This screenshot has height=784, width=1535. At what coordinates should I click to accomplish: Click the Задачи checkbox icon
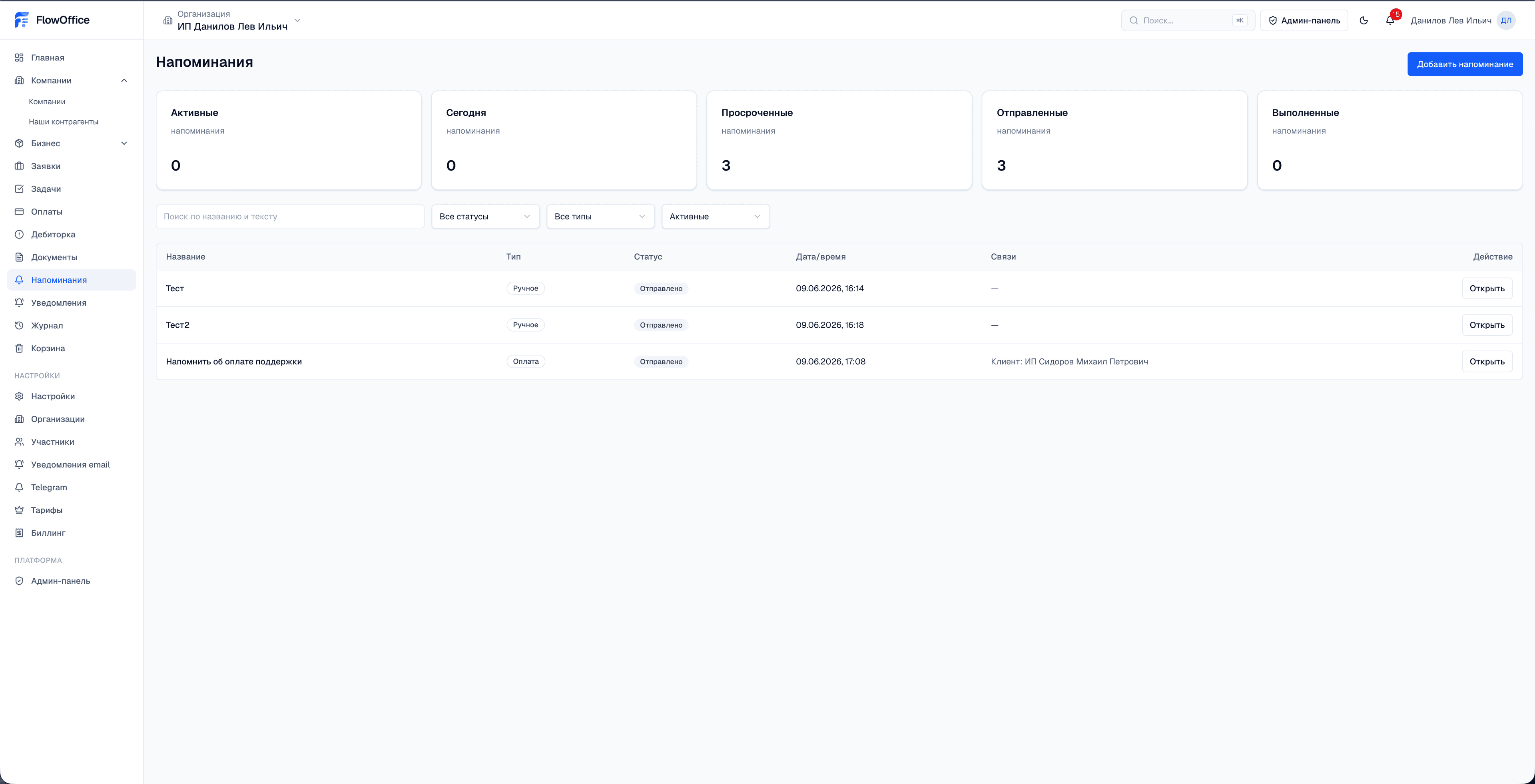(19, 189)
